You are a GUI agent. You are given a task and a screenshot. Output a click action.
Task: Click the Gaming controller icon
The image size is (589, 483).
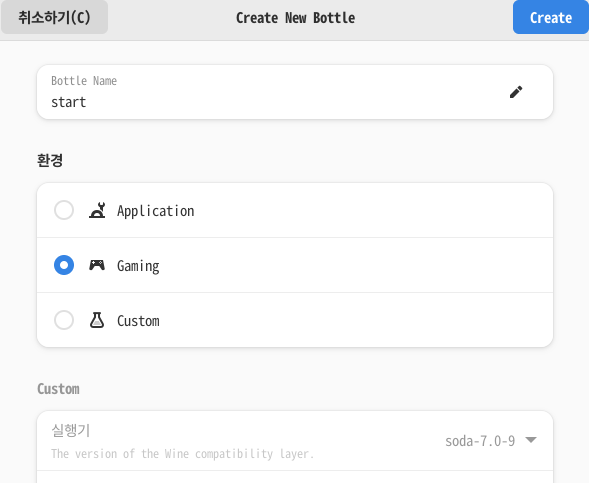coord(97,265)
